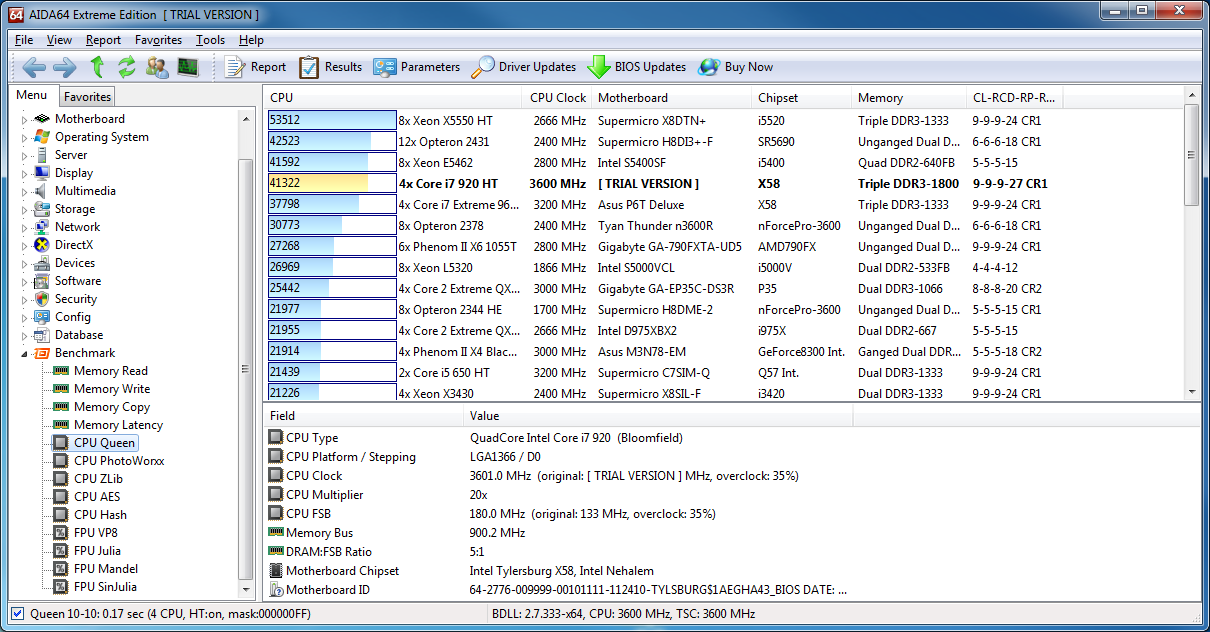This screenshot has height=632, width=1210.
Task: Open the Report menu in the menu bar
Action: (103, 40)
